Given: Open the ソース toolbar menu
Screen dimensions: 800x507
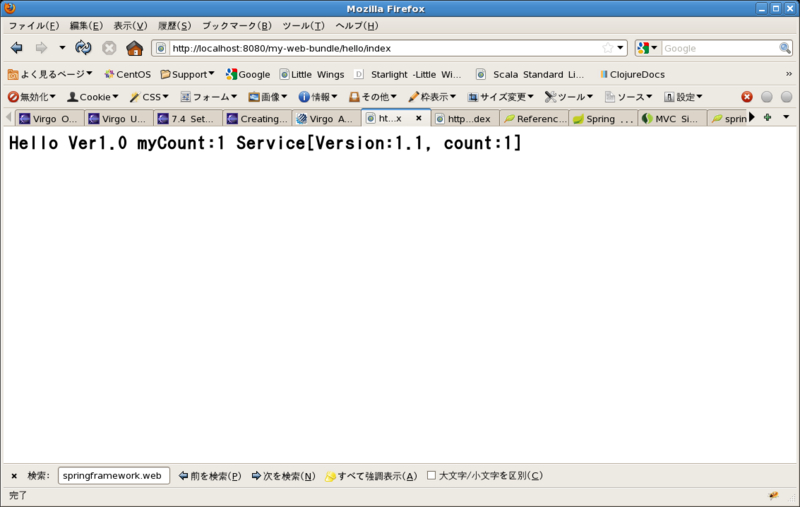Looking at the screenshot, I should (628, 97).
